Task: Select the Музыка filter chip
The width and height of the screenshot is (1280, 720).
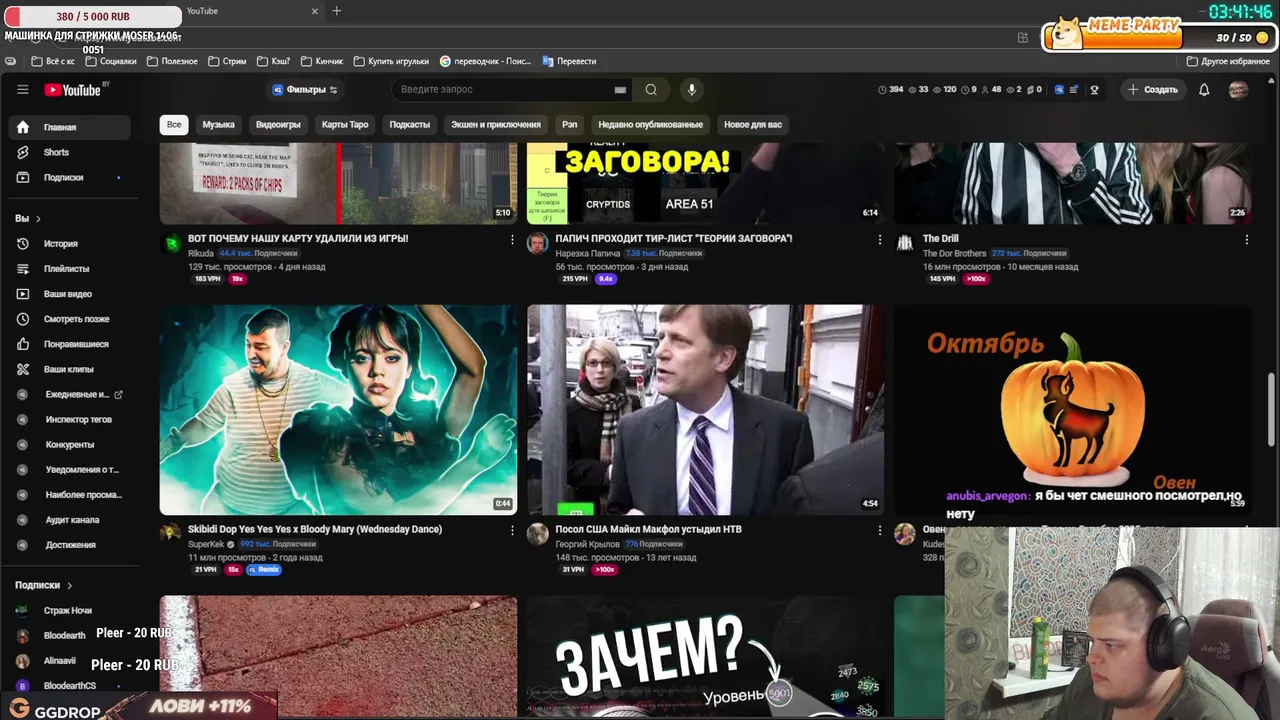Action: pos(218,124)
